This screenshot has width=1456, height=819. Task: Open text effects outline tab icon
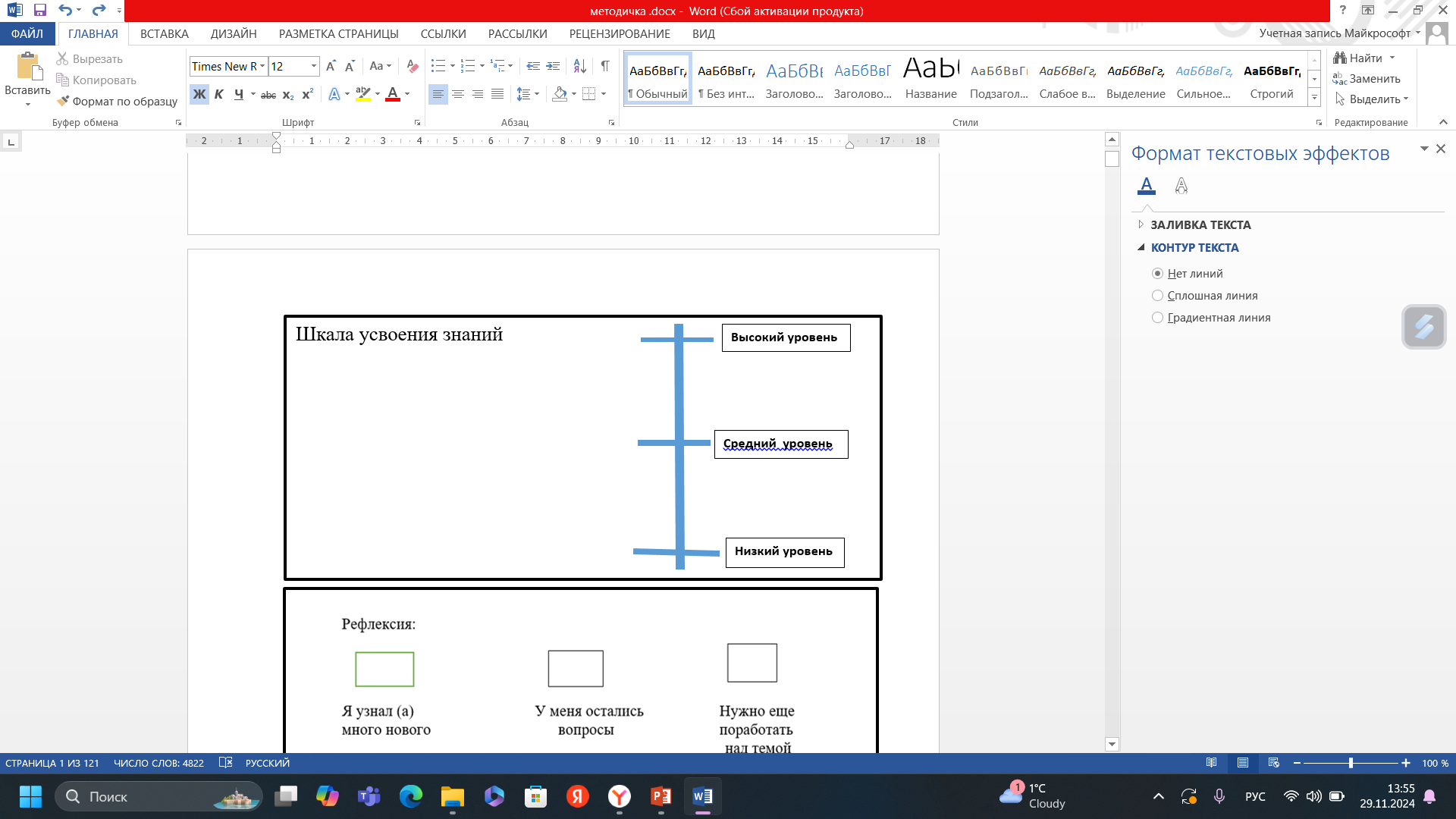tap(1181, 186)
